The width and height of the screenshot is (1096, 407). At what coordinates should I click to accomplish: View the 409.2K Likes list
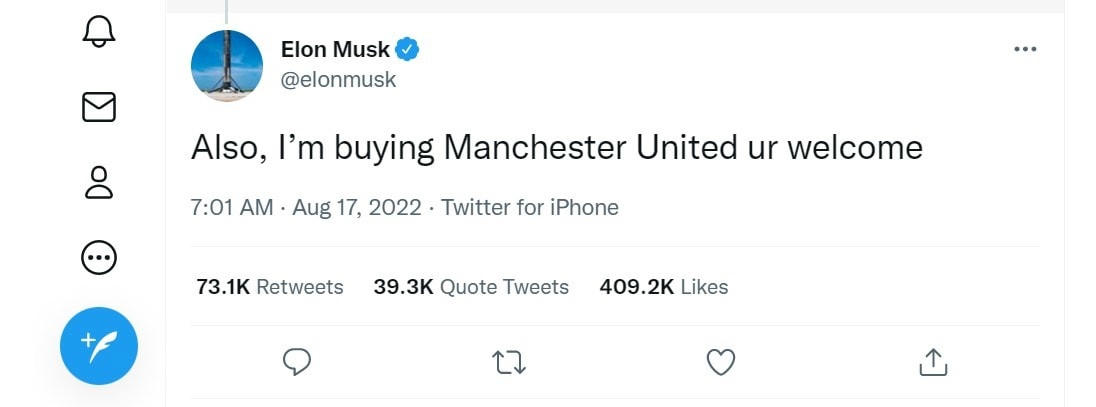(x=664, y=287)
